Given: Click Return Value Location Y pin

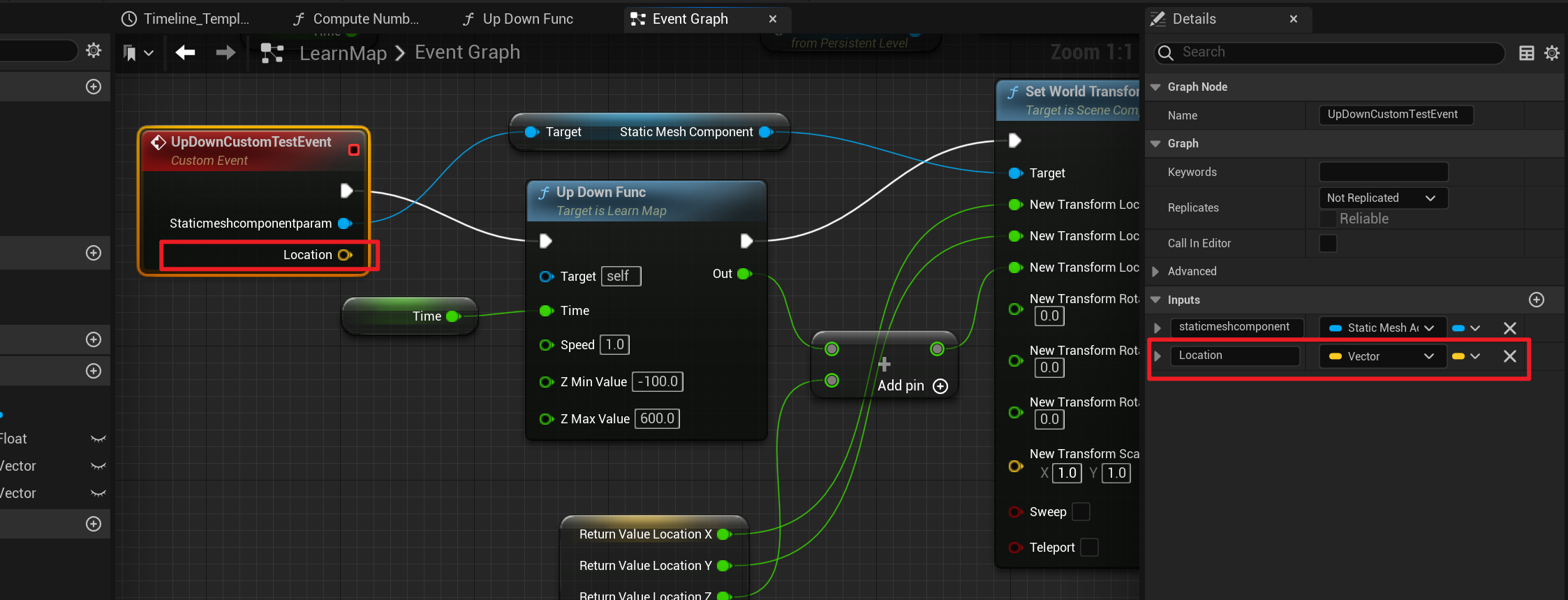Looking at the screenshot, I should 725,566.
